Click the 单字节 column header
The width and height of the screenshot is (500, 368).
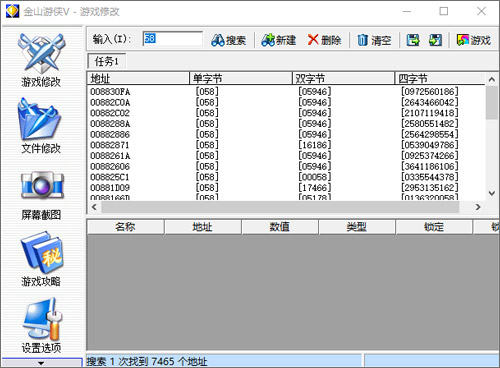(241, 79)
